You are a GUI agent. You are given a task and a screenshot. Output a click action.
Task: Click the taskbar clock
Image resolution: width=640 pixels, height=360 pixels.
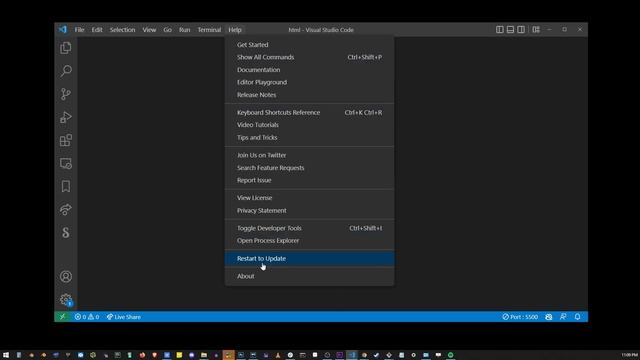pos(629,355)
